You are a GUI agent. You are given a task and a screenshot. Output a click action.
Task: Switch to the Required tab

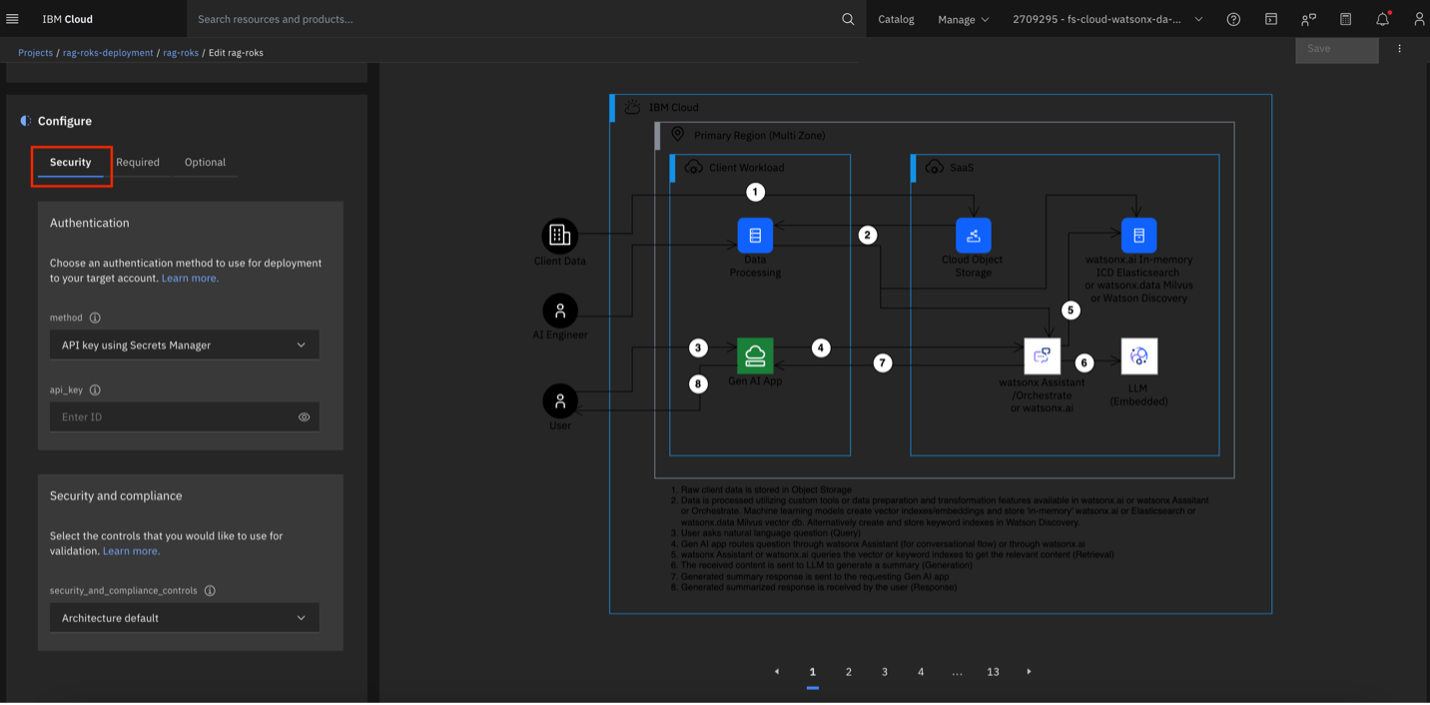coord(138,162)
